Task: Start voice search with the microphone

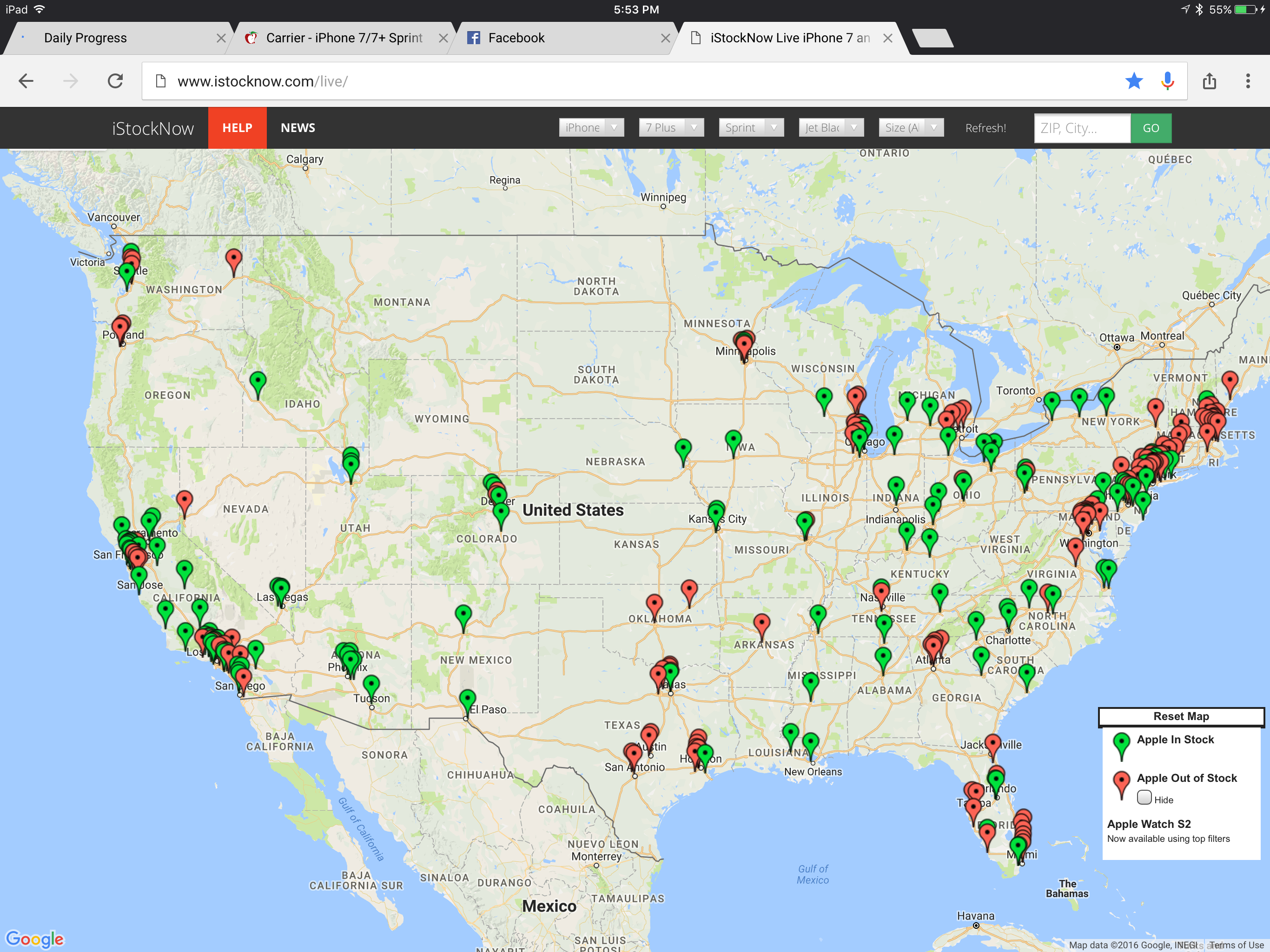Action: click(1167, 81)
